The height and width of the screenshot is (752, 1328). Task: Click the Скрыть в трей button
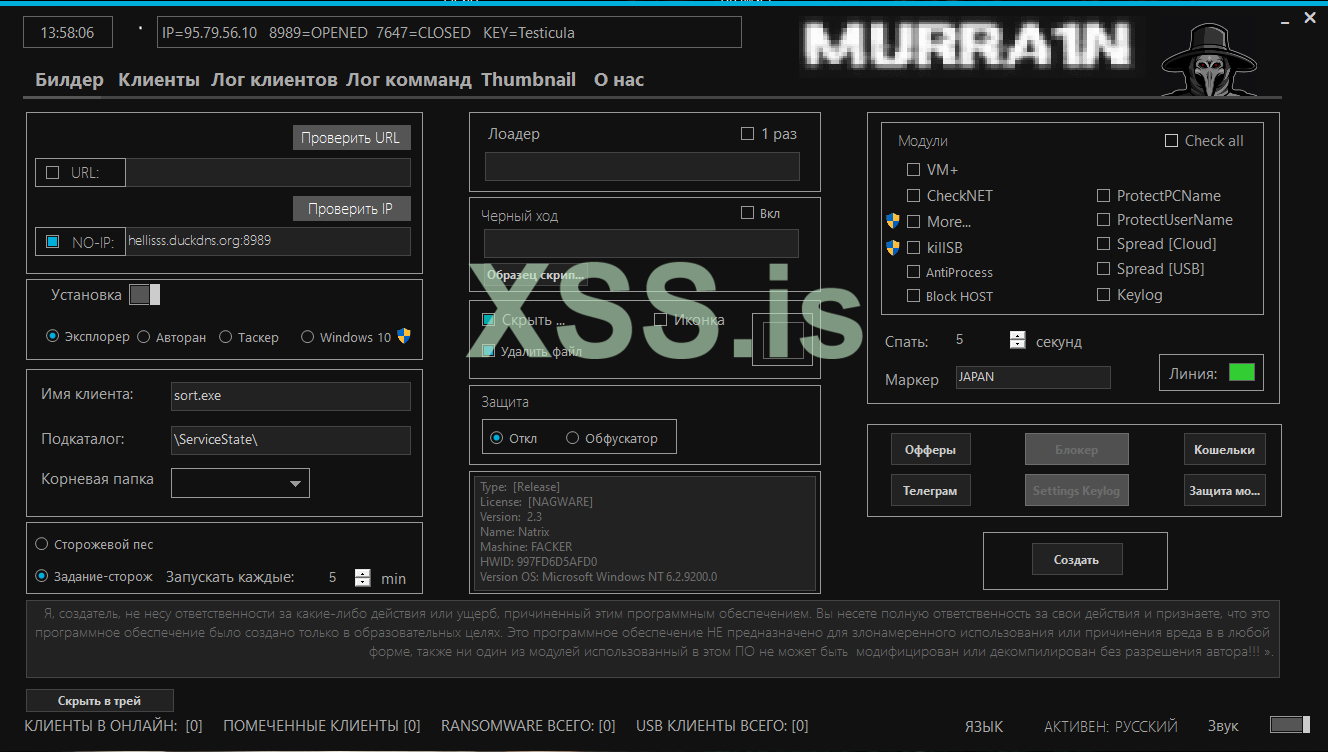pyautogui.click(x=100, y=700)
